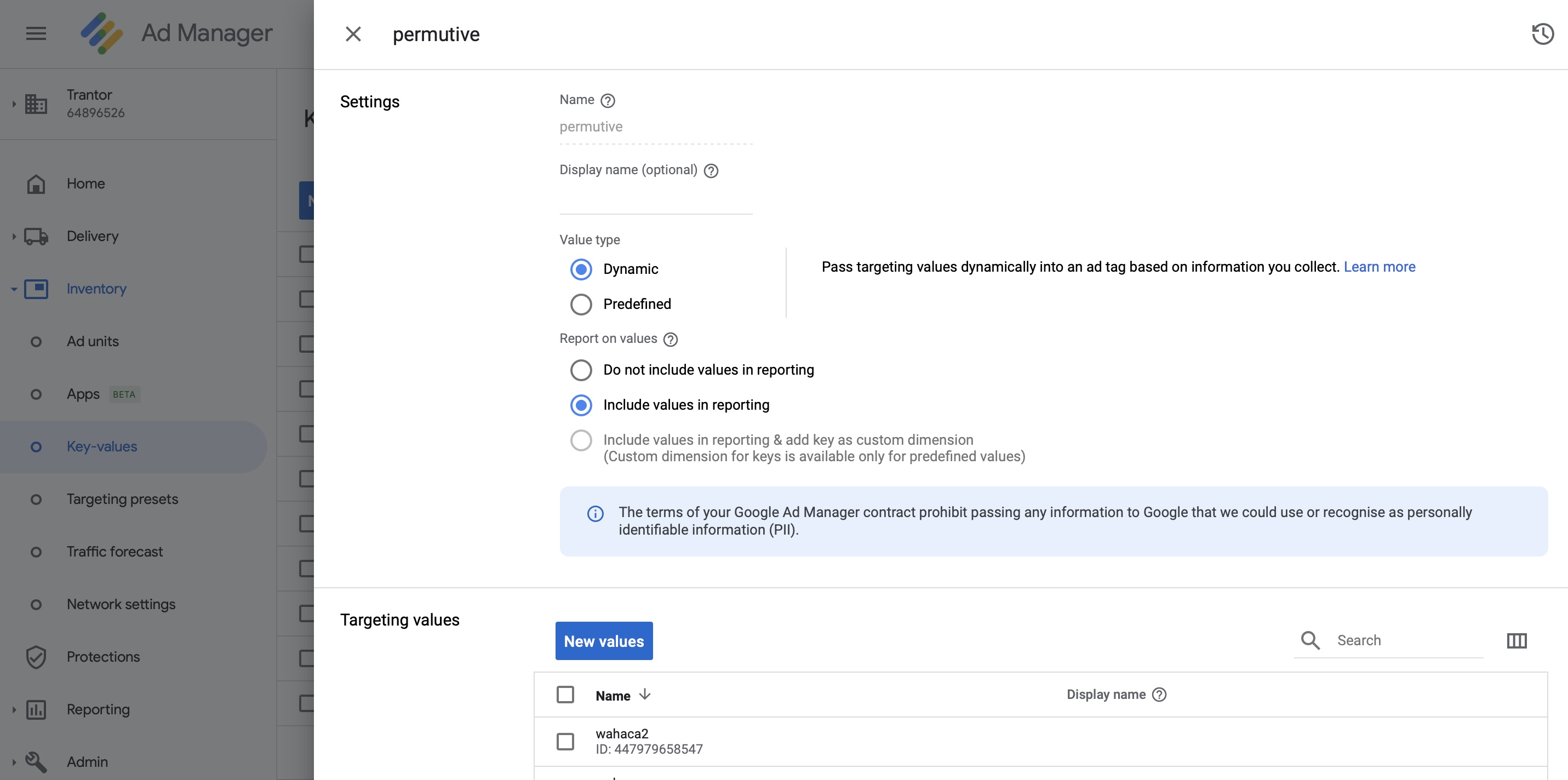Click the Delivery truck icon
This screenshot has width=1568, height=780.
tap(35, 236)
